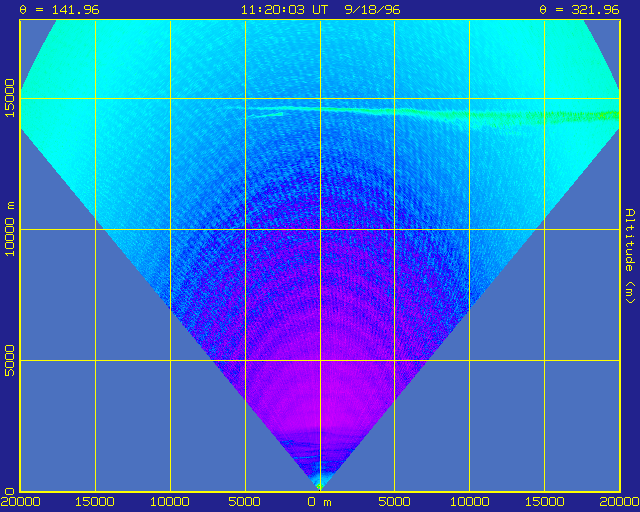
Task: Click the 15000 range label on bottom-left axis
Action: point(95,502)
